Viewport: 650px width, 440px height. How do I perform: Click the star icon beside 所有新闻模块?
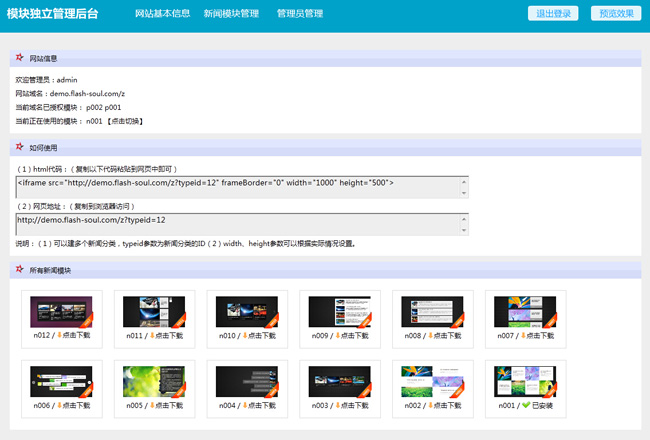[x=20, y=270]
